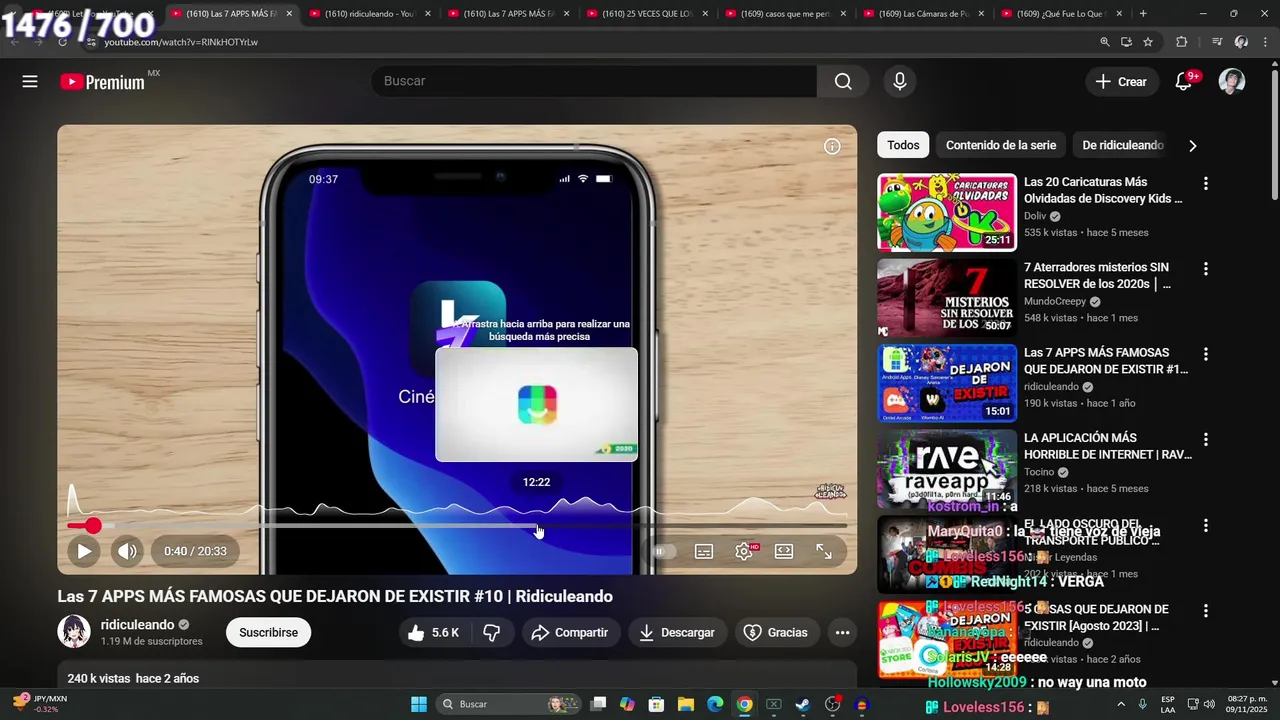Open Steam from the taskbar
The width and height of the screenshot is (1280, 720).
pyautogui.click(x=803, y=704)
